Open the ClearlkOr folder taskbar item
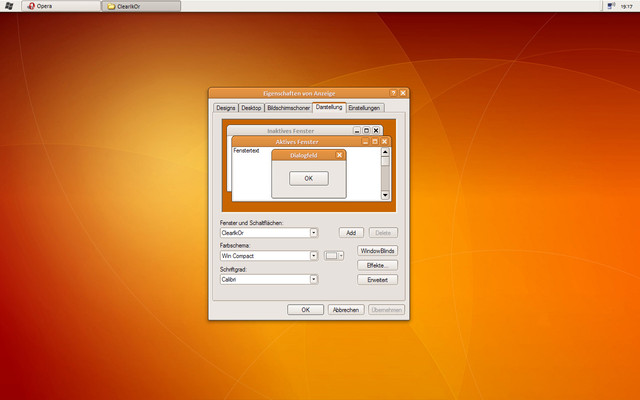The image size is (640, 400). tap(141, 6)
